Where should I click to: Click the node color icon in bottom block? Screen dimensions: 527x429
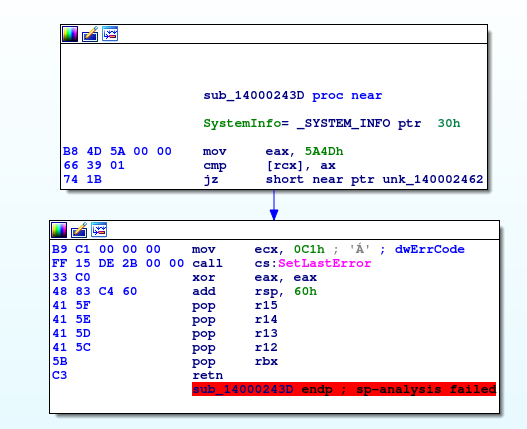click(59, 230)
